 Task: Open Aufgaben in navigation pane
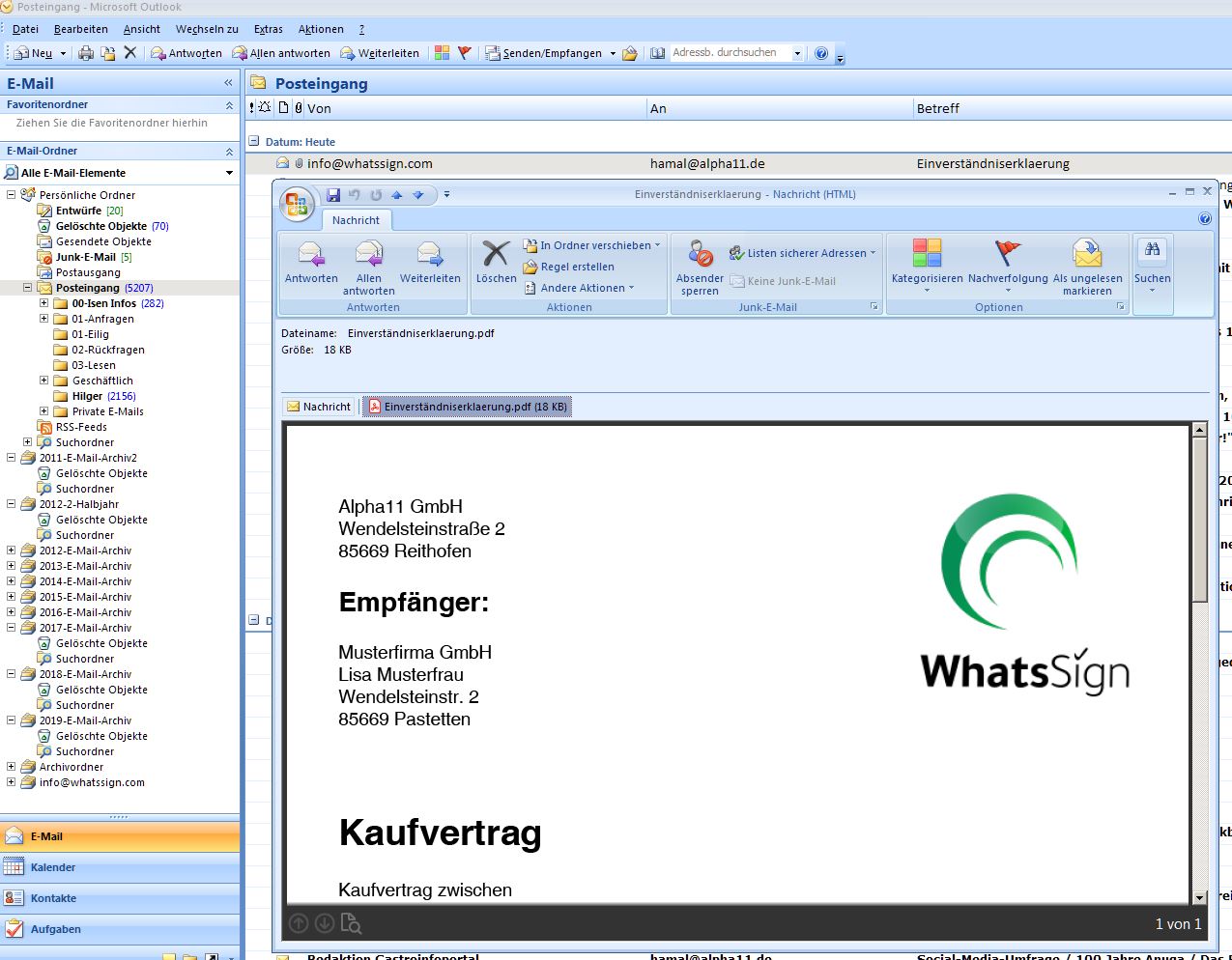[120, 929]
